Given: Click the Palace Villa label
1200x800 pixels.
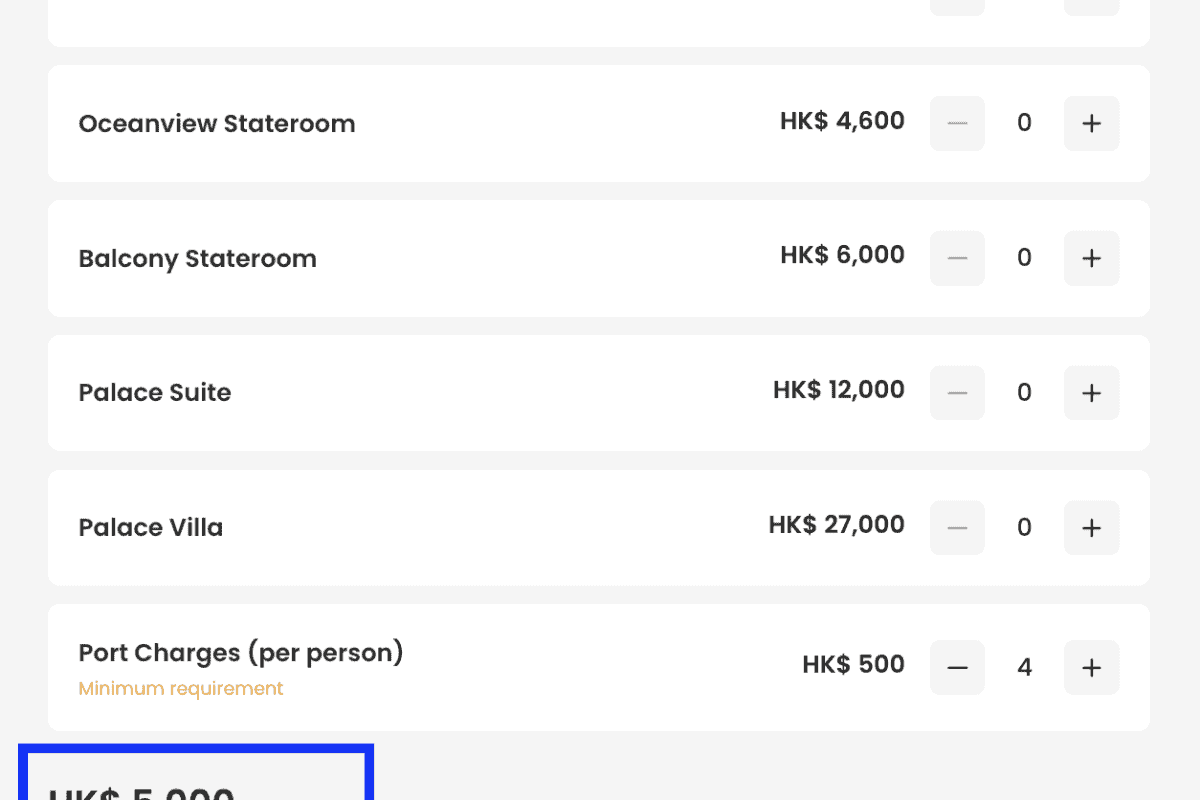Looking at the screenshot, I should tap(151, 528).
